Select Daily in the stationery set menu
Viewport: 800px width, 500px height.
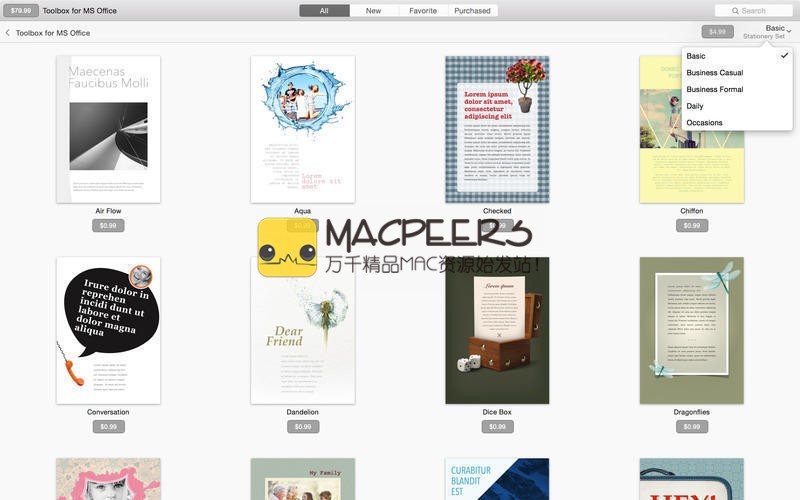[x=695, y=106]
